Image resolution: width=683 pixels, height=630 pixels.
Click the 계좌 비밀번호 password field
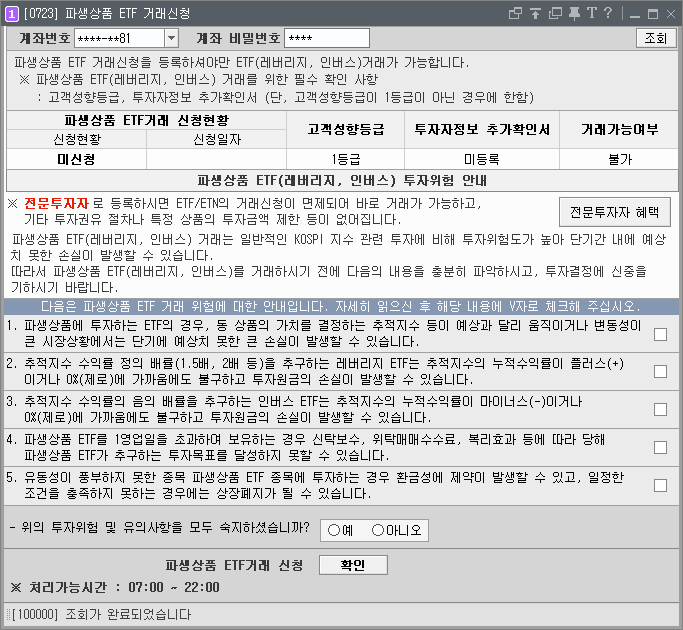tap(327, 38)
